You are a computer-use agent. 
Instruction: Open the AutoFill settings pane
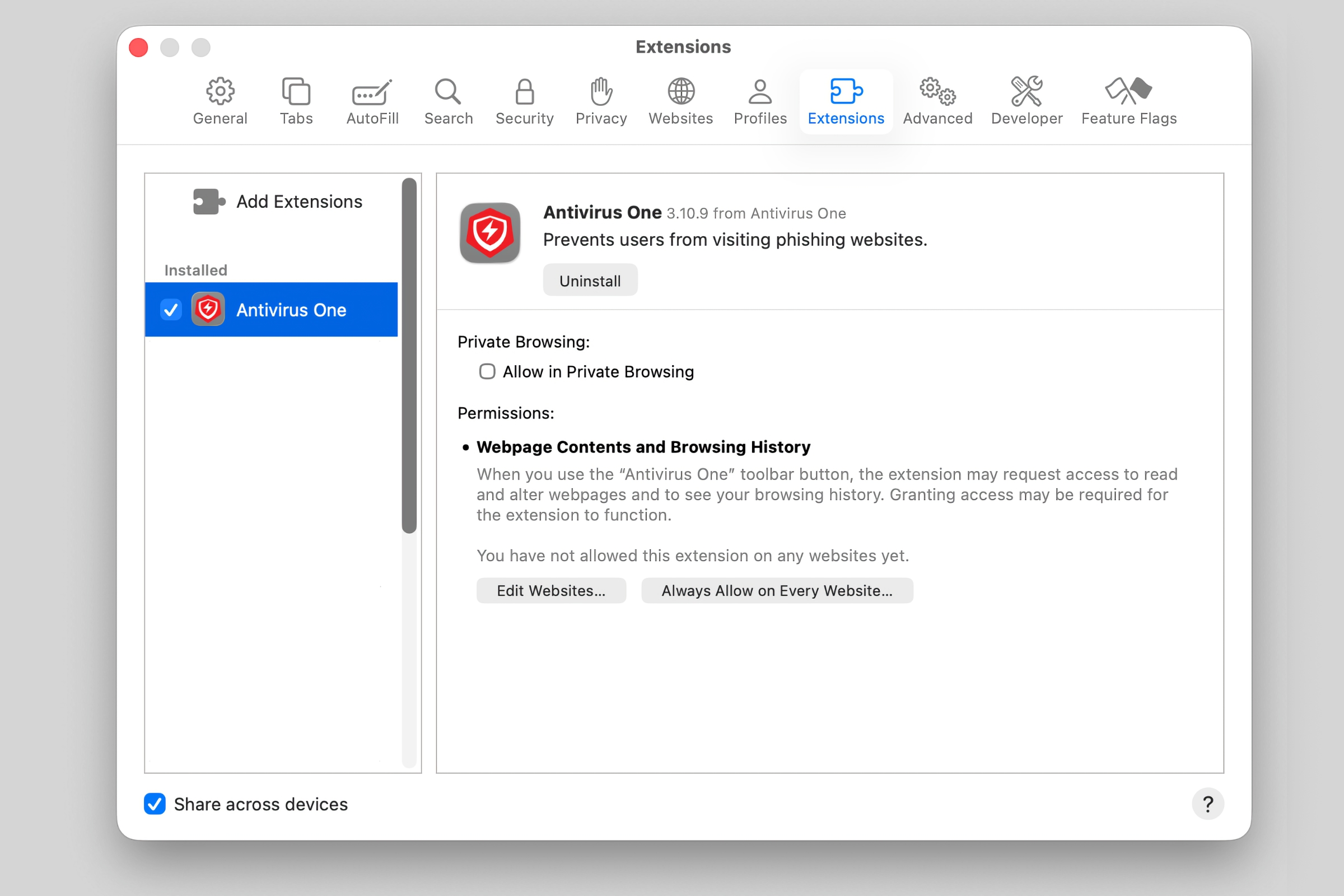pyautogui.click(x=371, y=102)
